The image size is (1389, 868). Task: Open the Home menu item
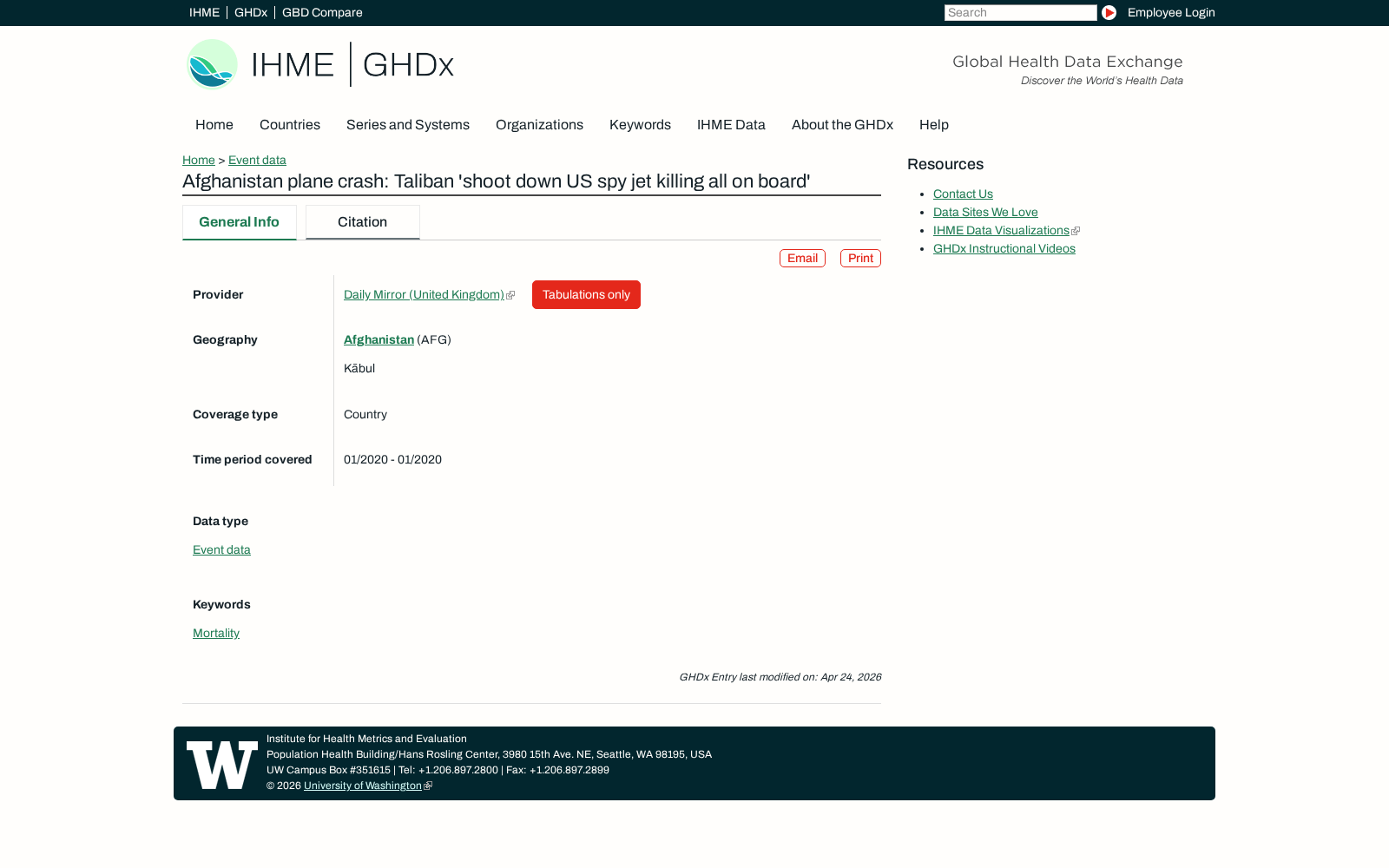click(214, 125)
